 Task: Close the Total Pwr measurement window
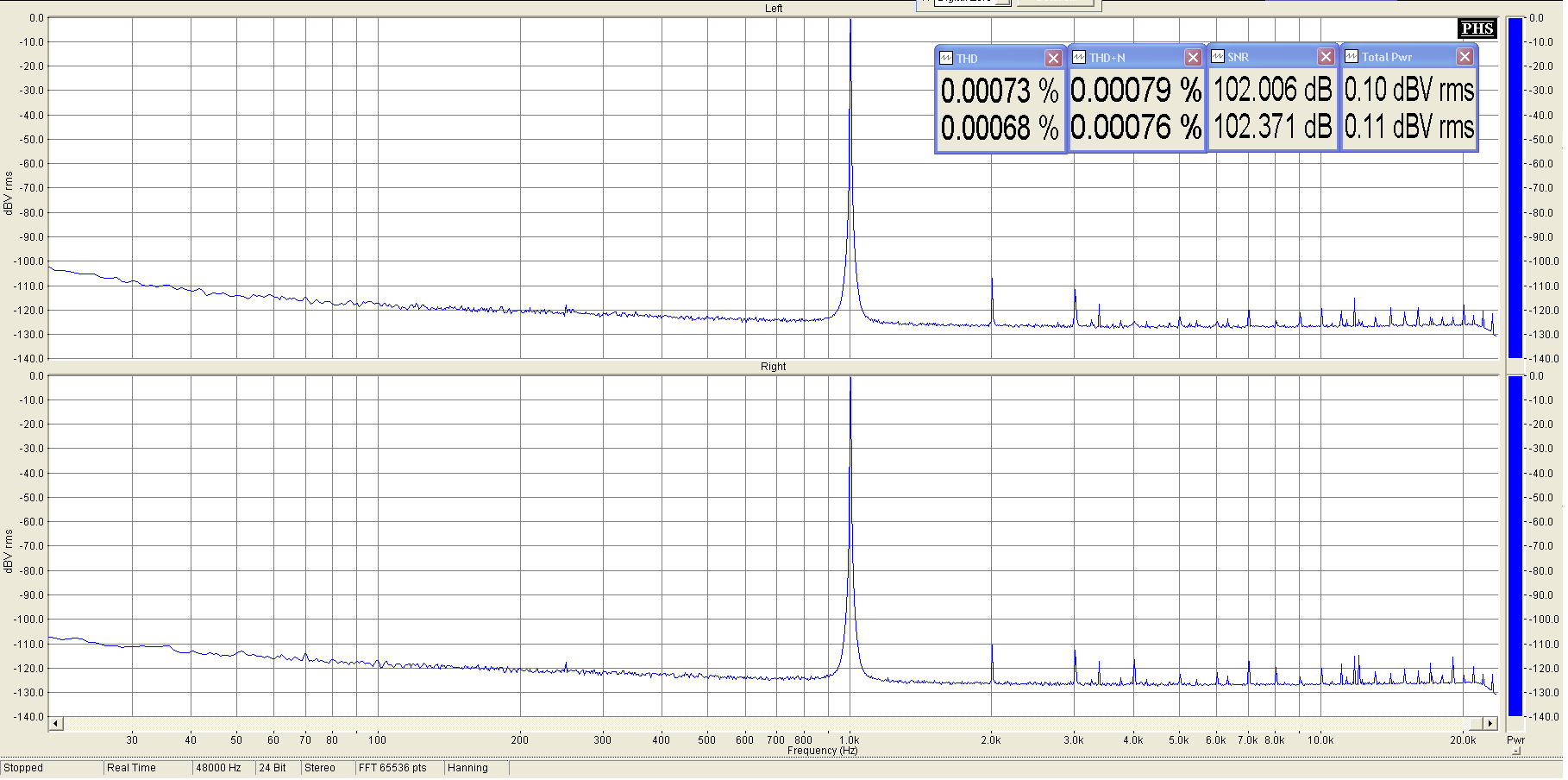pyautogui.click(x=1465, y=57)
